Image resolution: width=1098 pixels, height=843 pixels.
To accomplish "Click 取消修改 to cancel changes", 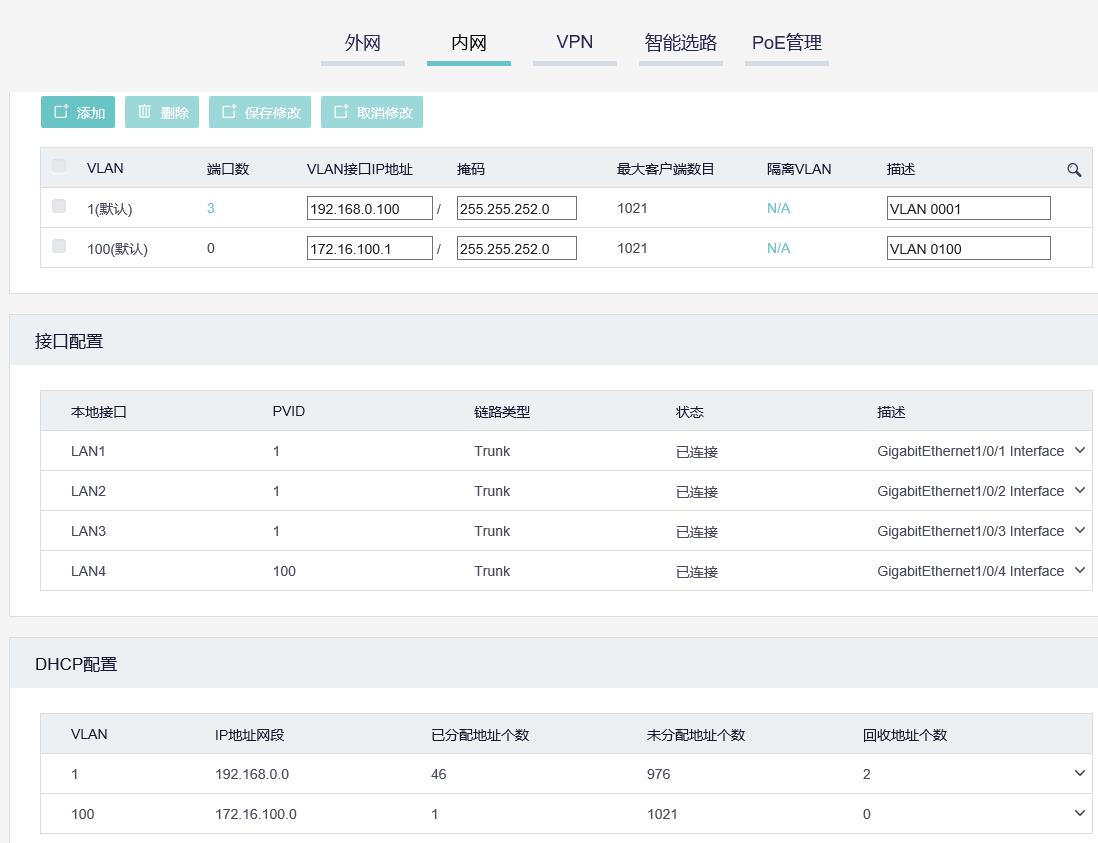I will [x=372, y=112].
